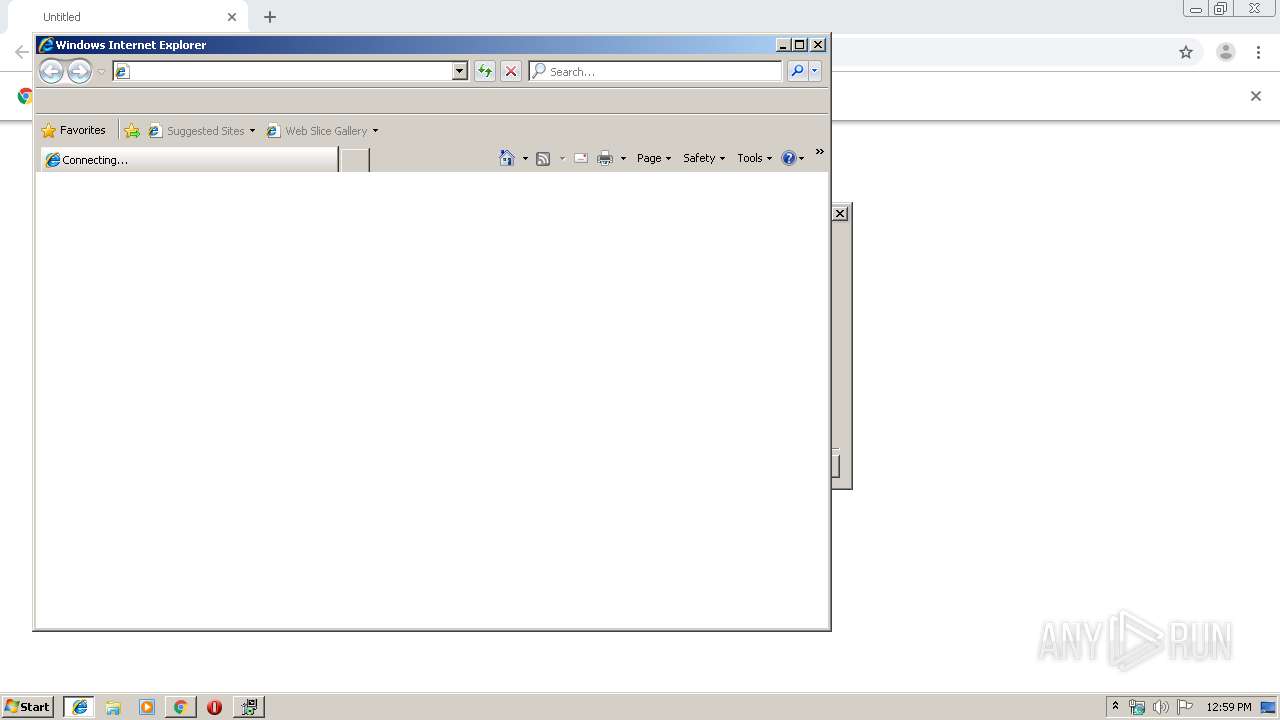Screen dimensions: 1280x720
Task: Open Windows Explorer folder from taskbar
Action: [x=113, y=707]
